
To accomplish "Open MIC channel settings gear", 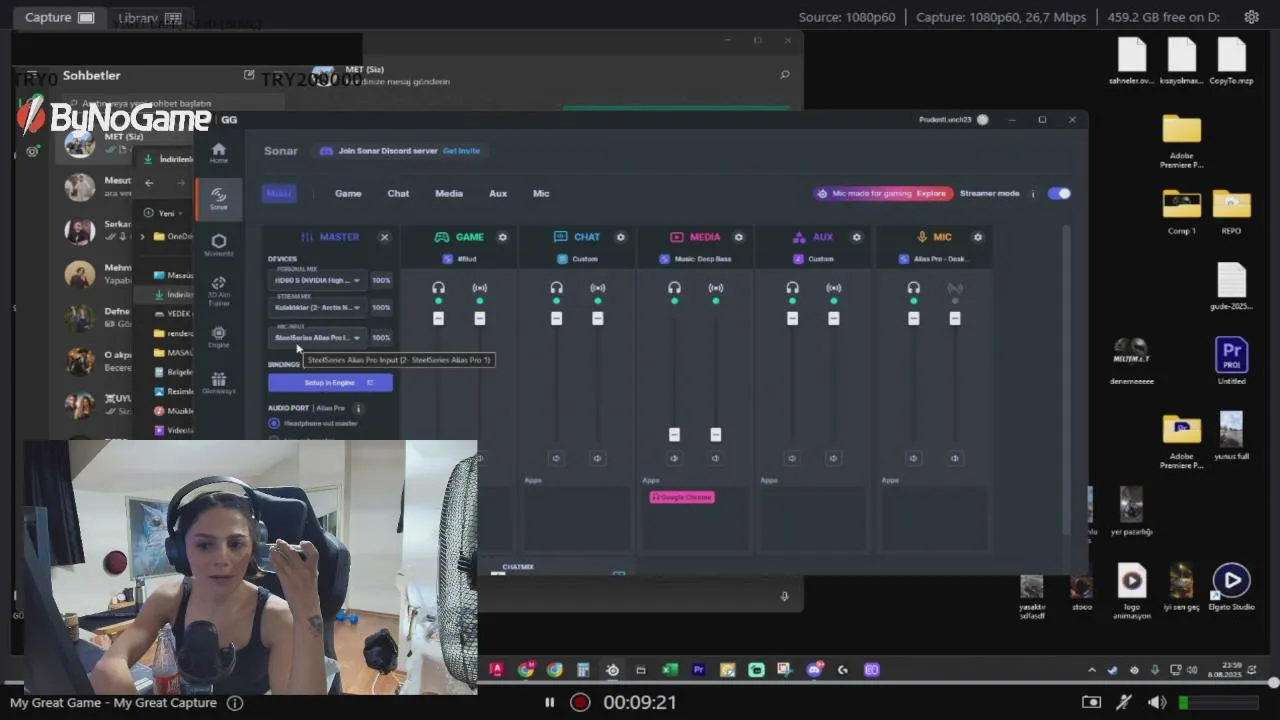I will tap(977, 237).
